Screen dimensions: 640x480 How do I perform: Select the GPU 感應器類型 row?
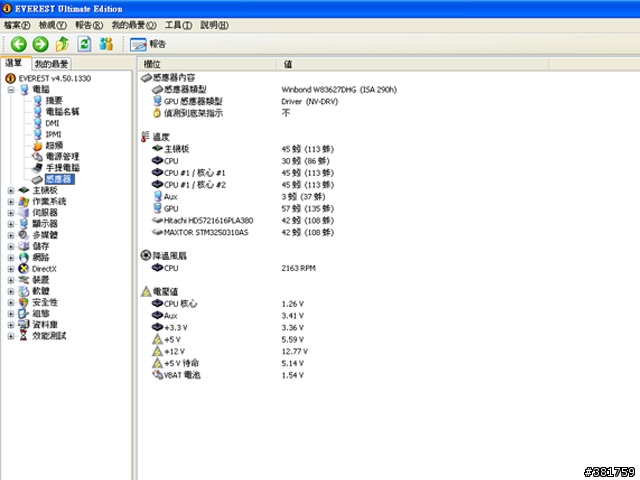(245, 101)
